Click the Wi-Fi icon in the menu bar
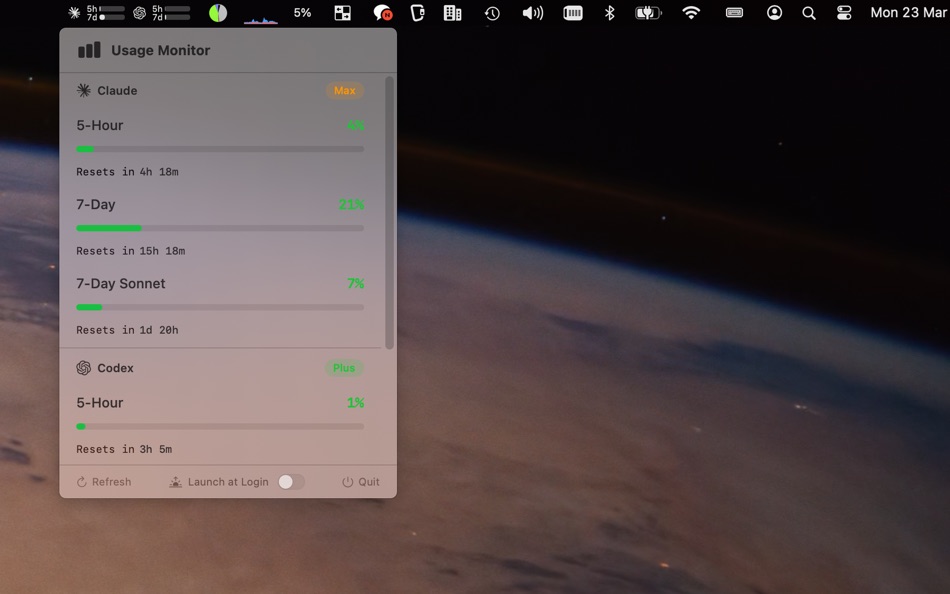The width and height of the screenshot is (950, 594). [691, 13]
